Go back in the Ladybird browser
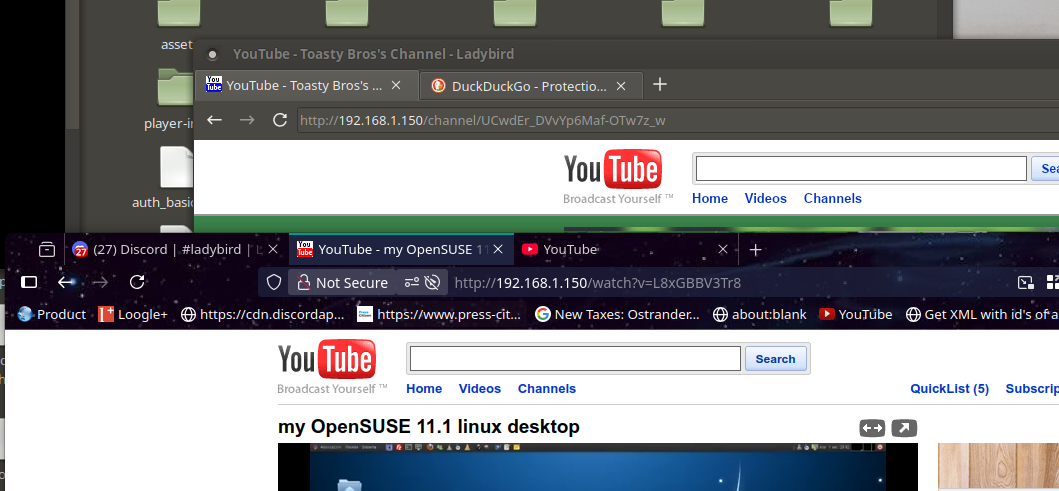 (x=214, y=121)
